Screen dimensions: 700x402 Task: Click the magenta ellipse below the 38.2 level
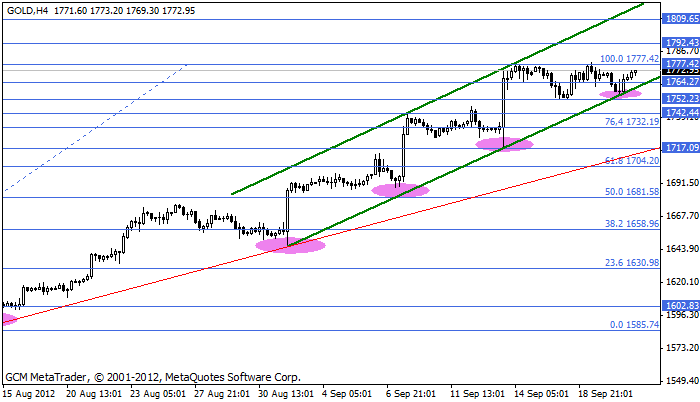(x=290, y=245)
